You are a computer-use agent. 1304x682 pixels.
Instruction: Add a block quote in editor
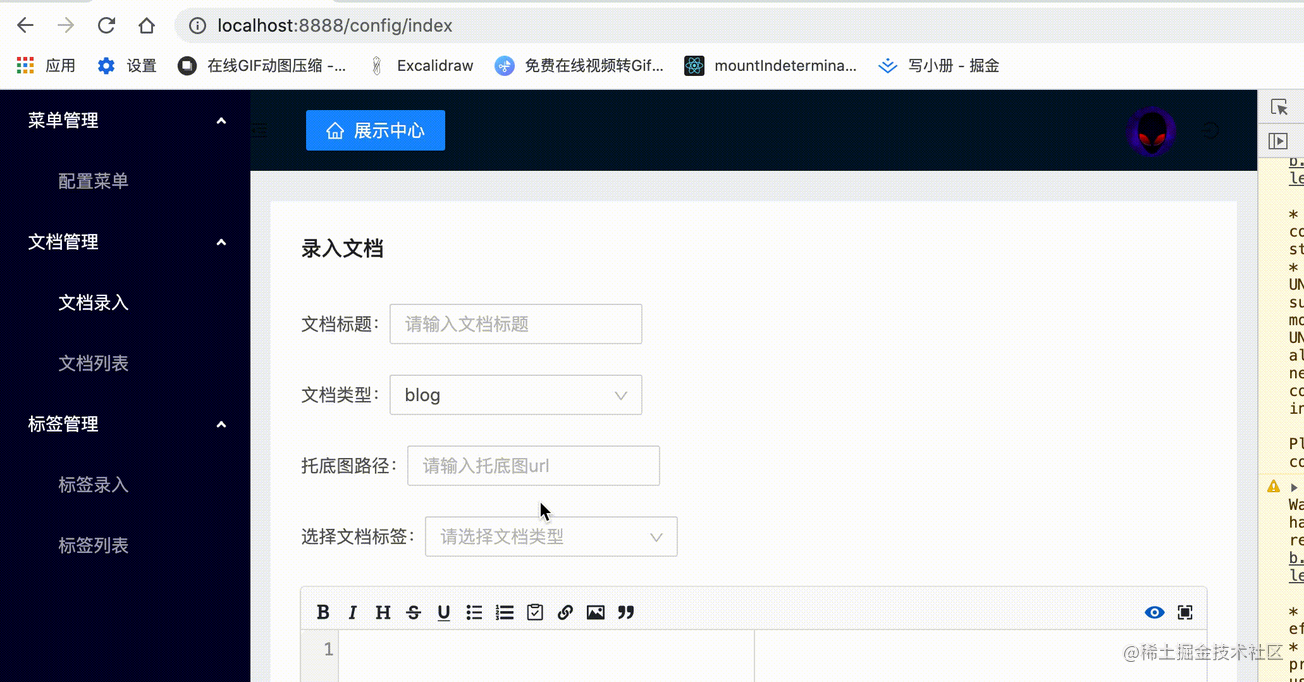pyautogui.click(x=626, y=612)
